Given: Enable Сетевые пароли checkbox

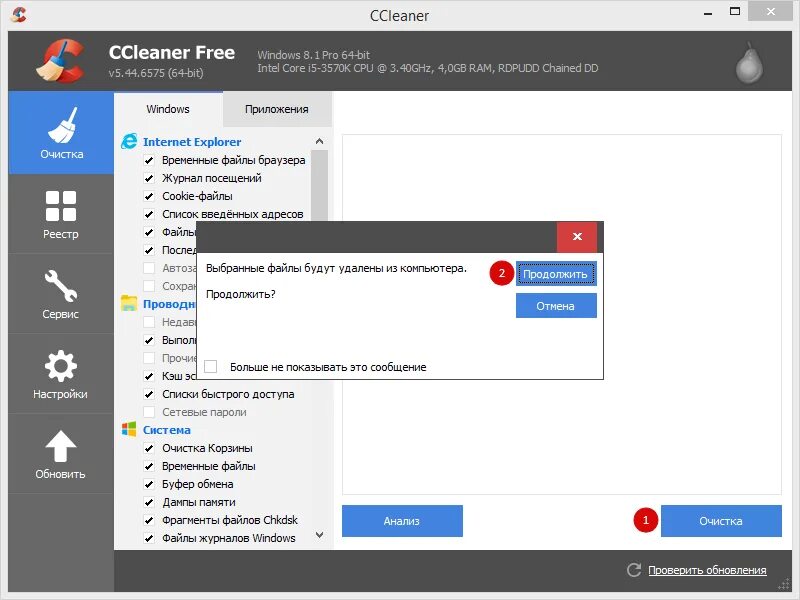Looking at the screenshot, I should (149, 412).
